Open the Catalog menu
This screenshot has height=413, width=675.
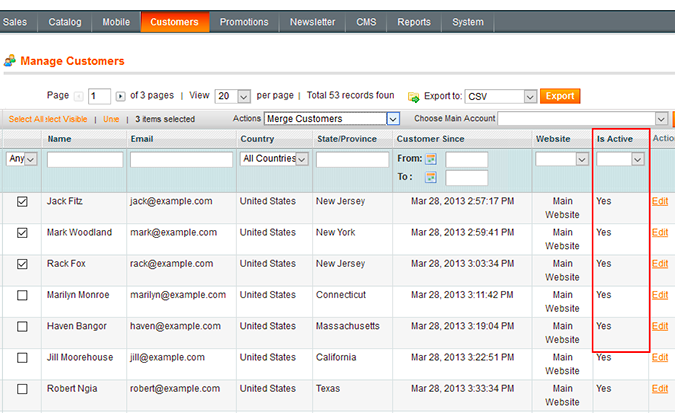[x=66, y=21]
